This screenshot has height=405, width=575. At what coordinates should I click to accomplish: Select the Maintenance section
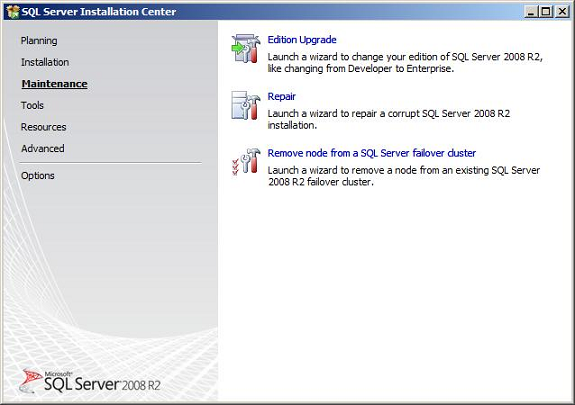[x=54, y=84]
